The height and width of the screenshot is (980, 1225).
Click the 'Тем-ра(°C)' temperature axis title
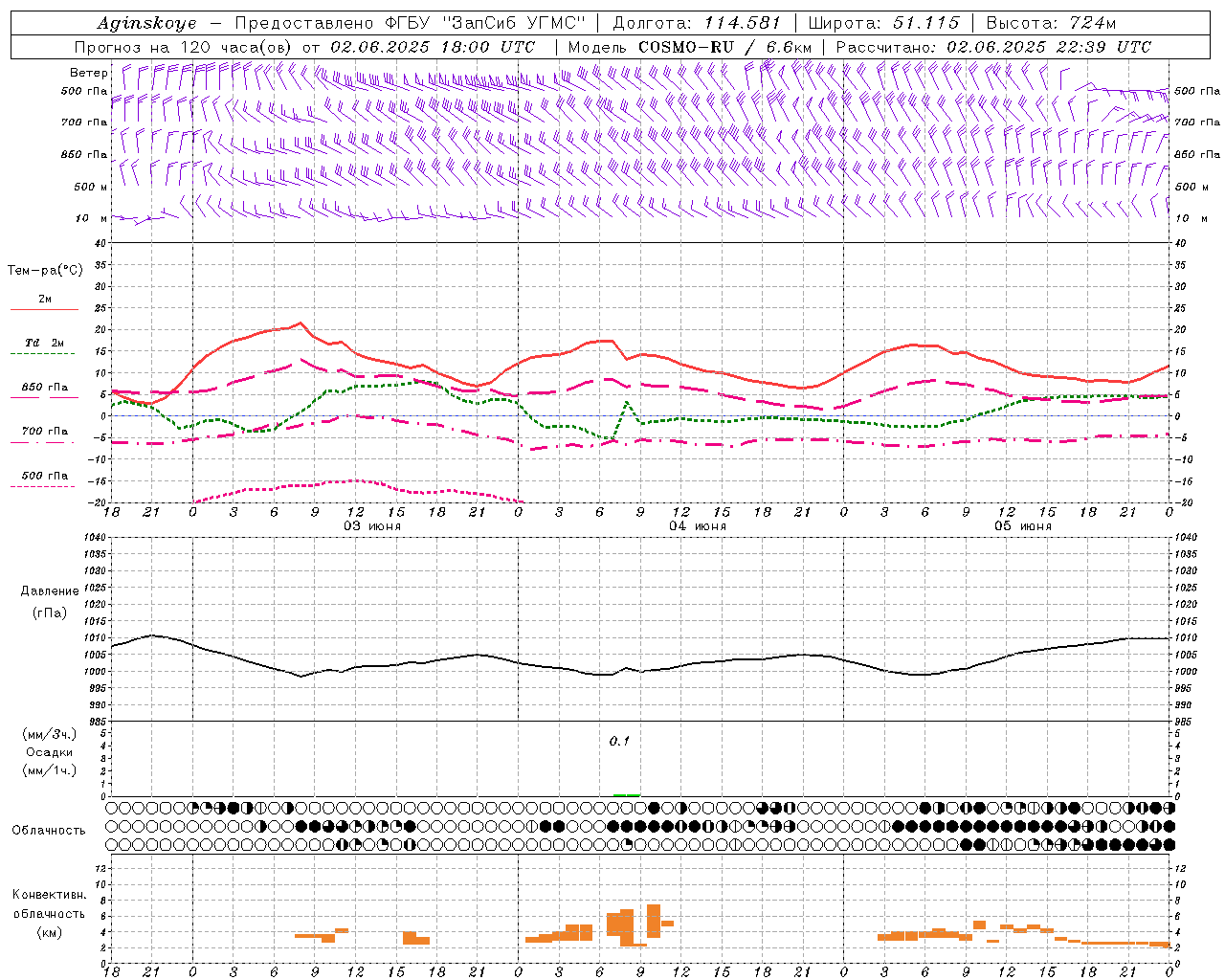point(45,271)
